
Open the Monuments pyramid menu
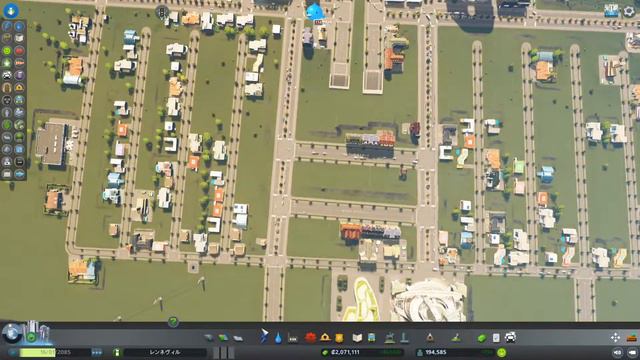click(x=430, y=338)
